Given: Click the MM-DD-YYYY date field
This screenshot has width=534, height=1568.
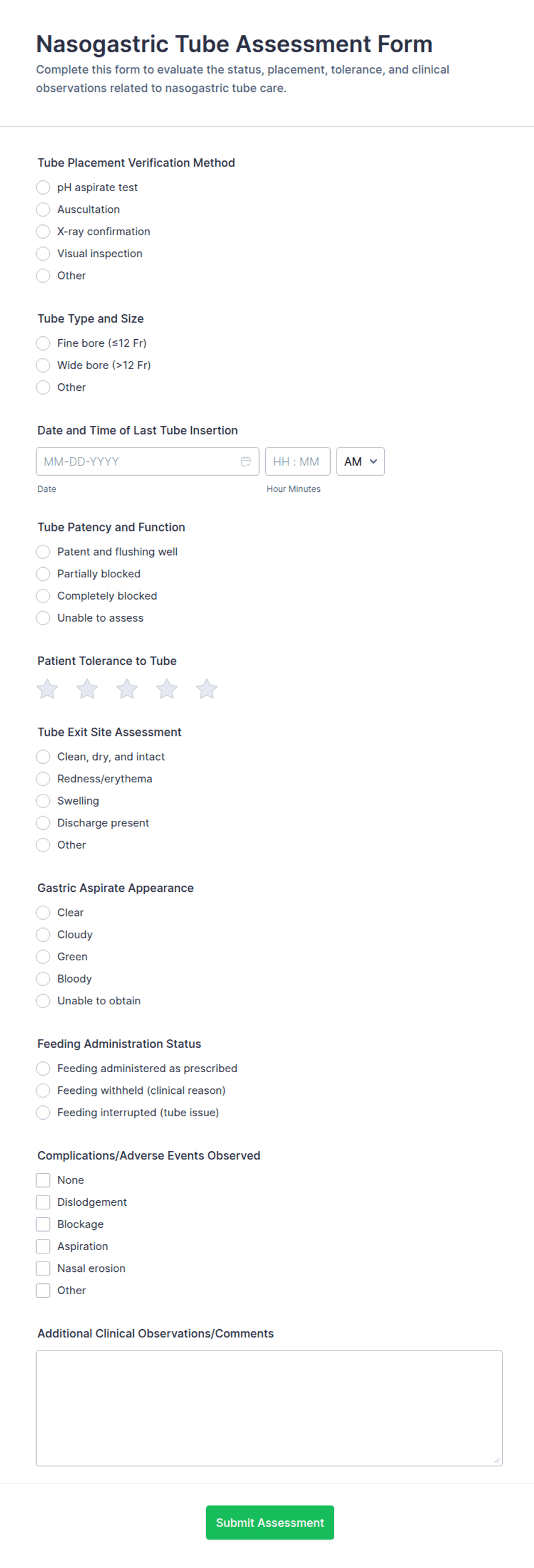Looking at the screenshot, I should point(134,461).
